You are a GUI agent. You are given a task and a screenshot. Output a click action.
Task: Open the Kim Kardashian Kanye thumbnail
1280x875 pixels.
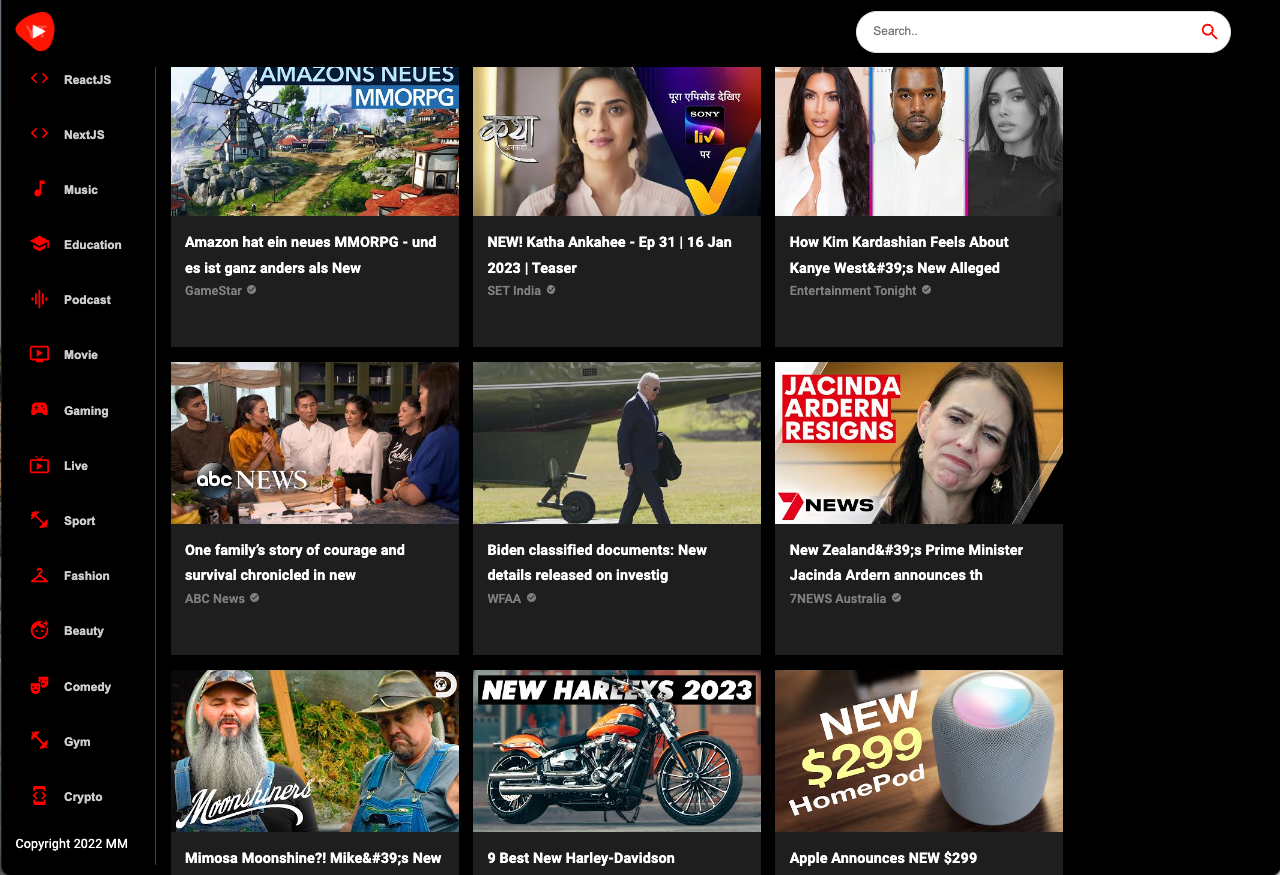click(x=919, y=141)
